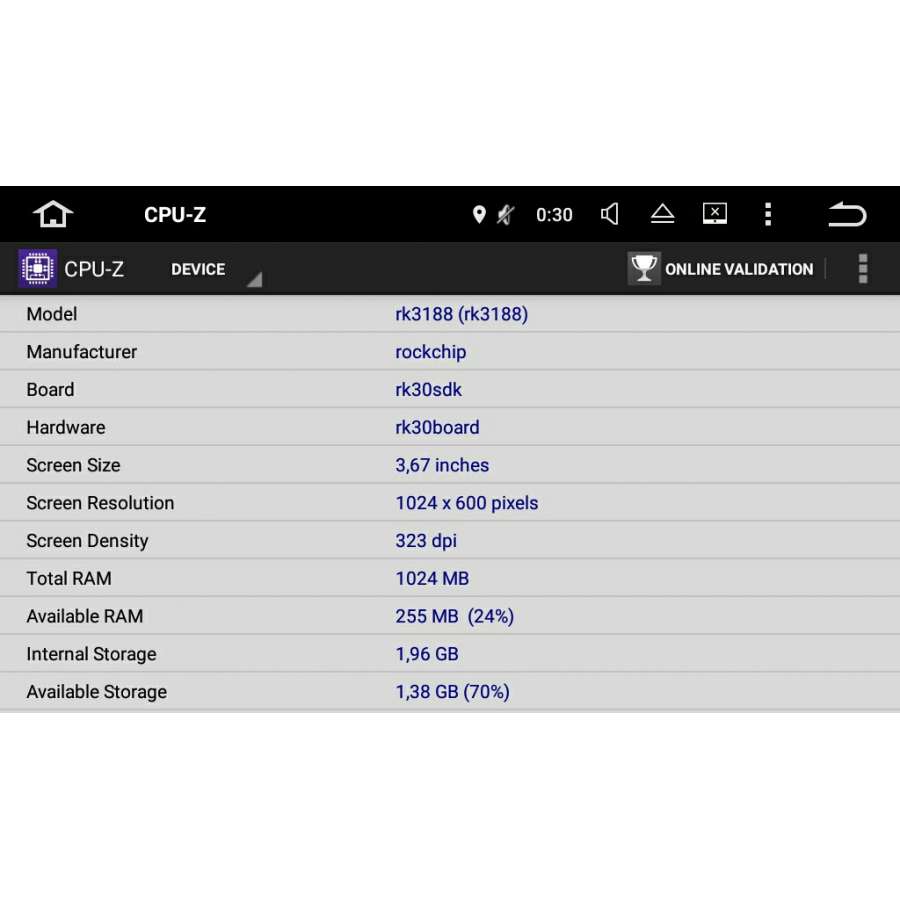Select the Available Storage label
Viewport: 900px width, 900px height.
pos(96,692)
